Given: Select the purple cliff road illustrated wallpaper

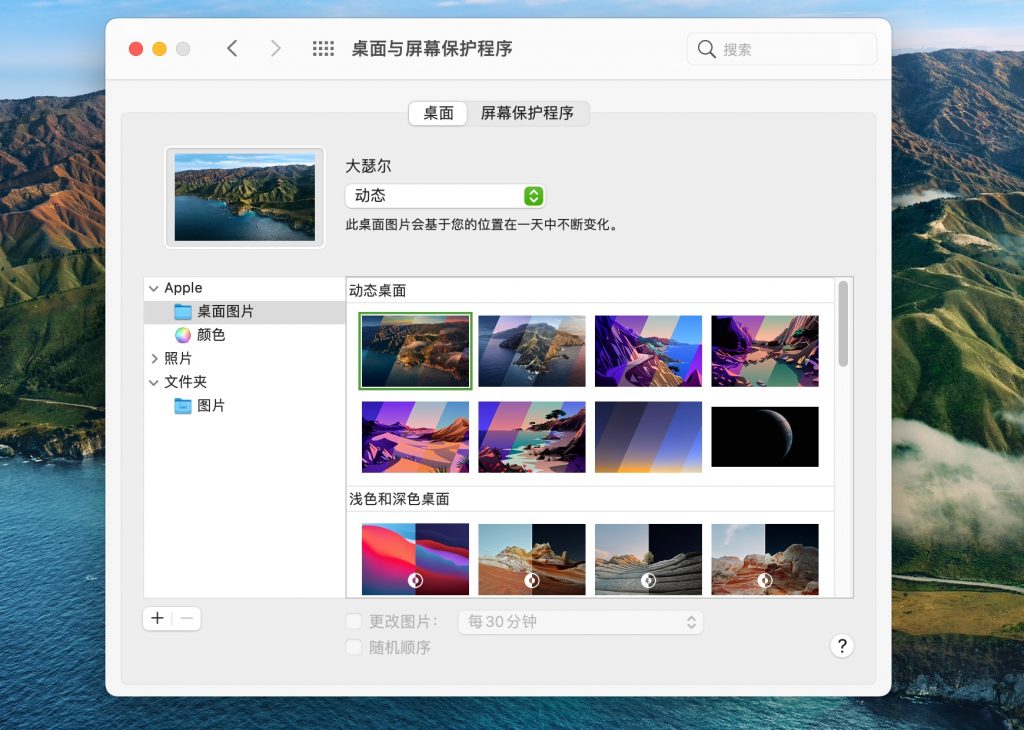Looking at the screenshot, I should pos(648,351).
